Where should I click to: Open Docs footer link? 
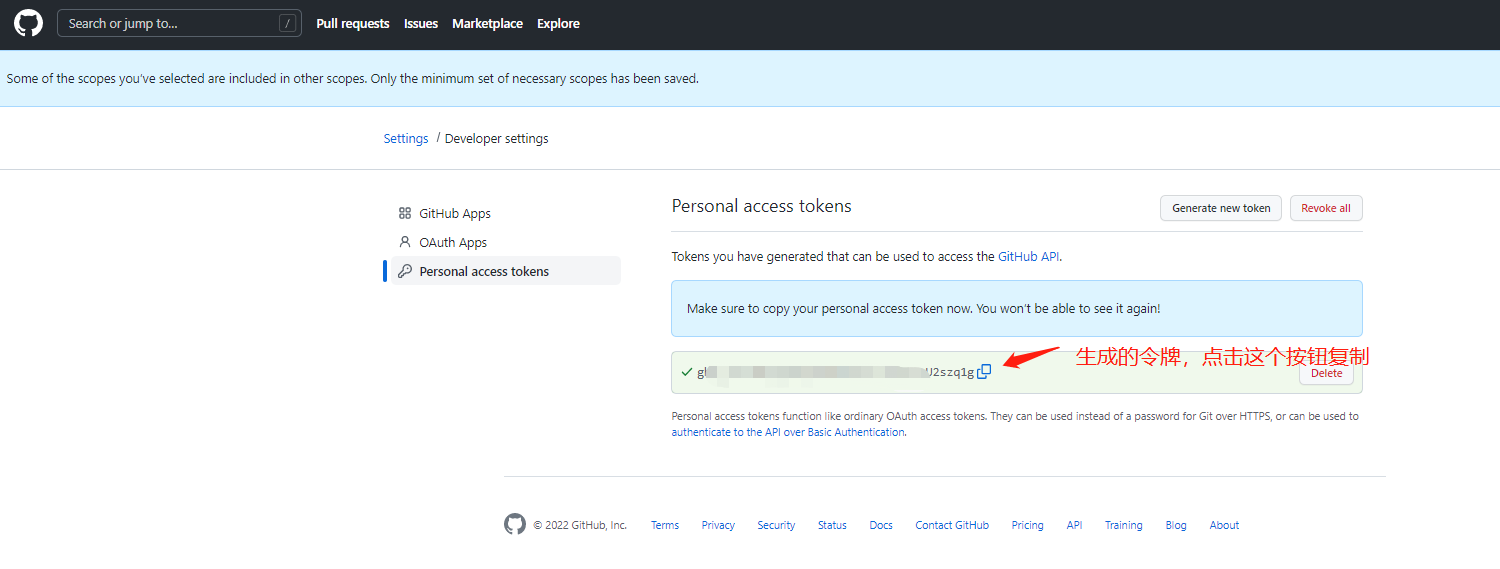(881, 525)
